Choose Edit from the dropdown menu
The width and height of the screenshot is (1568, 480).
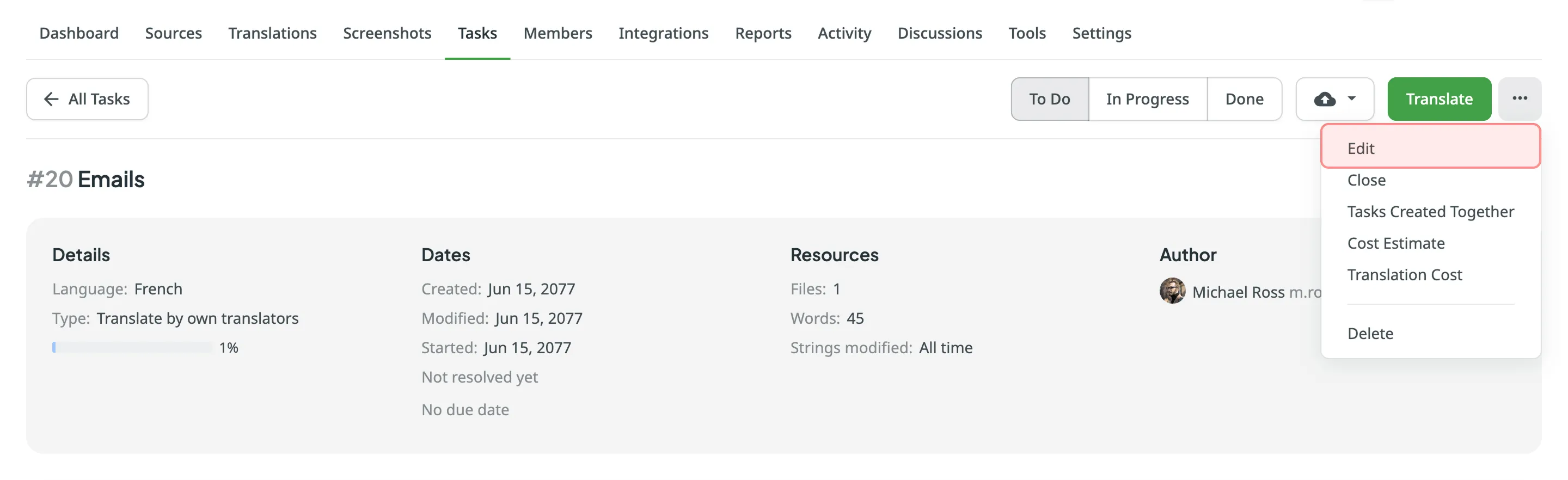1361,149
